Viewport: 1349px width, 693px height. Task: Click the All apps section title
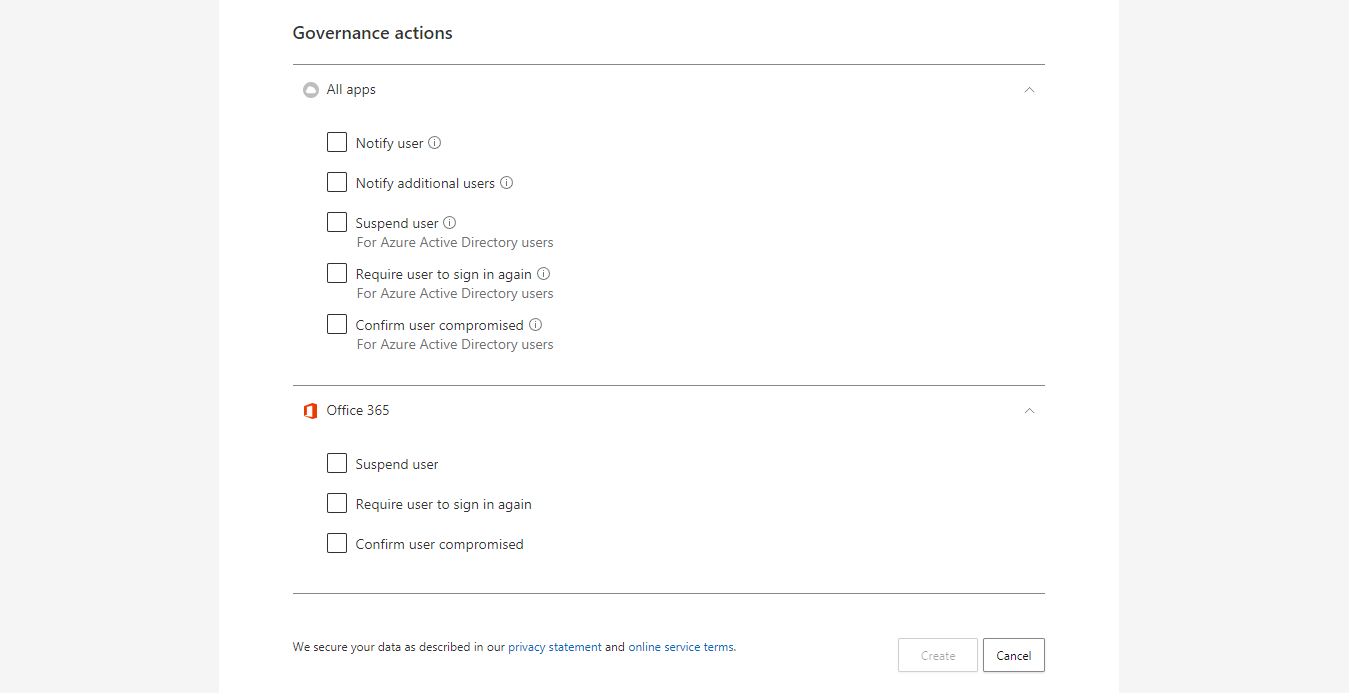(x=351, y=90)
